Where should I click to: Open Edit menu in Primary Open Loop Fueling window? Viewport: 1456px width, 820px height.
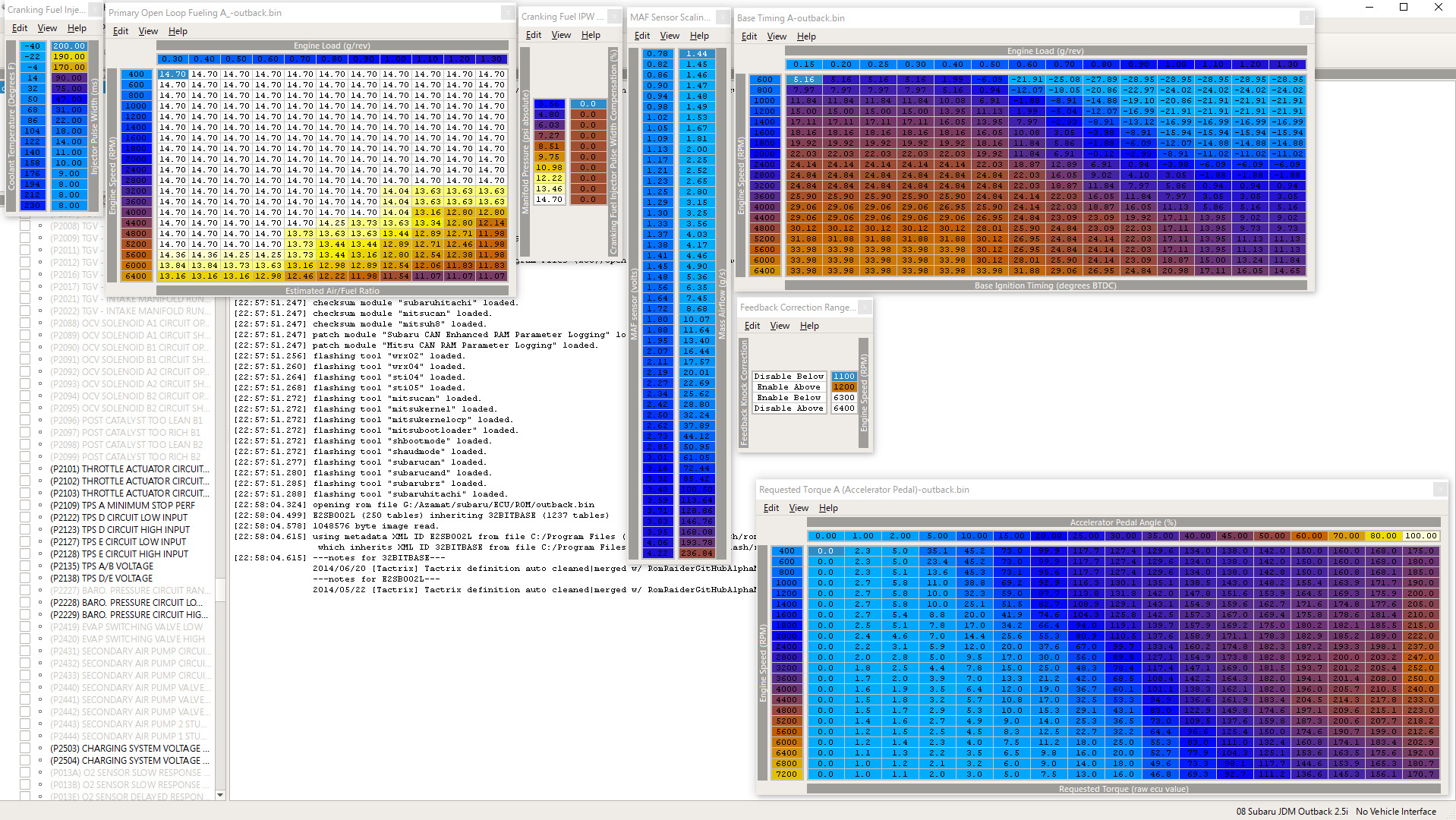coord(121,31)
